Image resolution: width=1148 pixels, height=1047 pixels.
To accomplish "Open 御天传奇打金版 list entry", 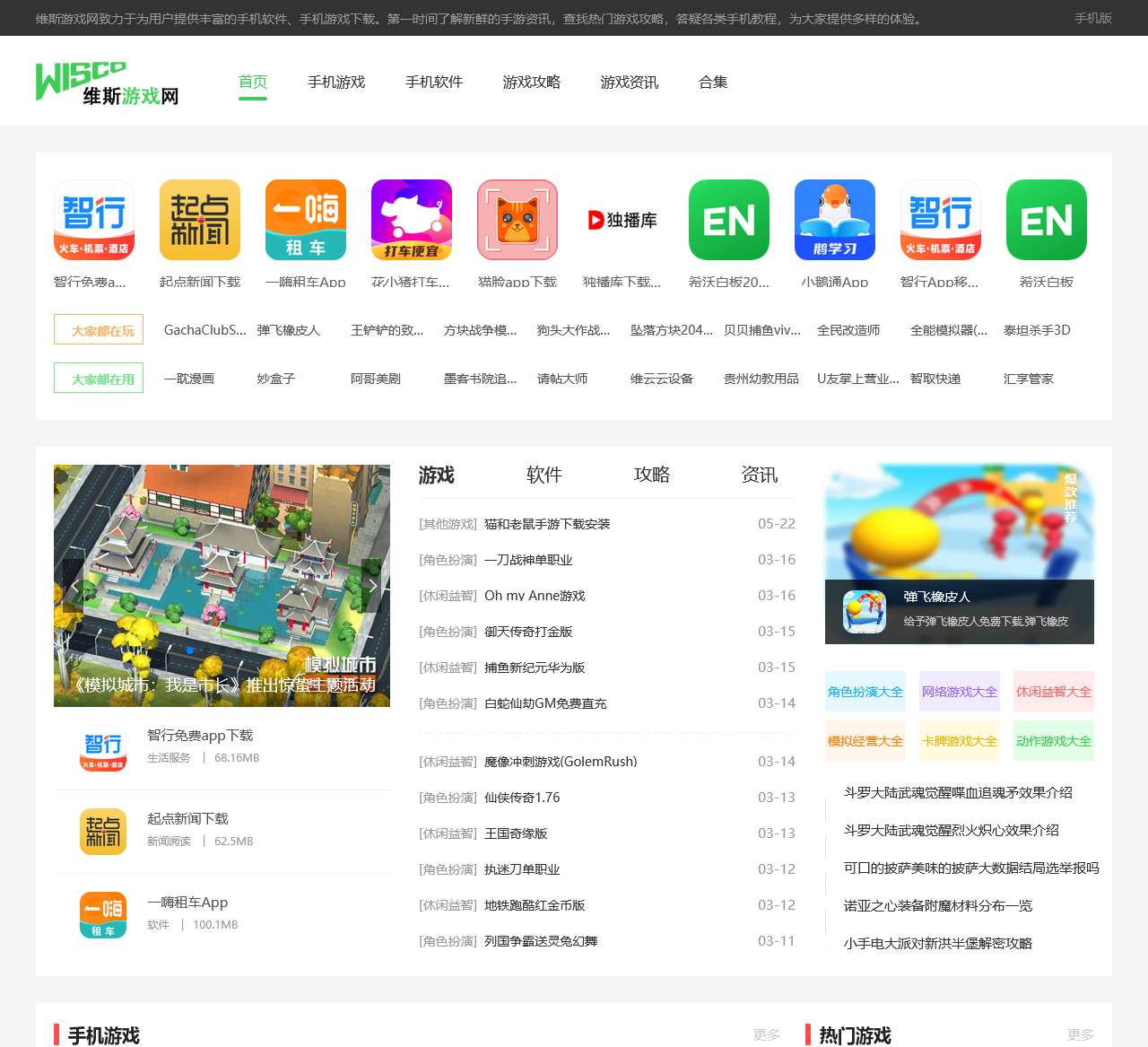I will click(528, 632).
